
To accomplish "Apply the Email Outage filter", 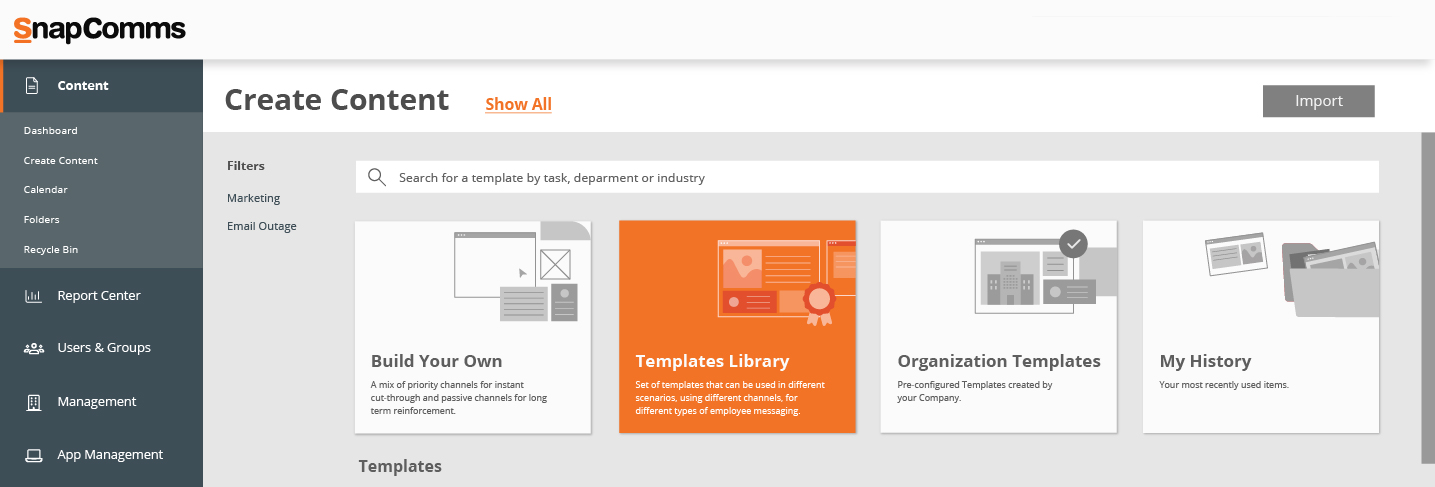I will 262,226.
